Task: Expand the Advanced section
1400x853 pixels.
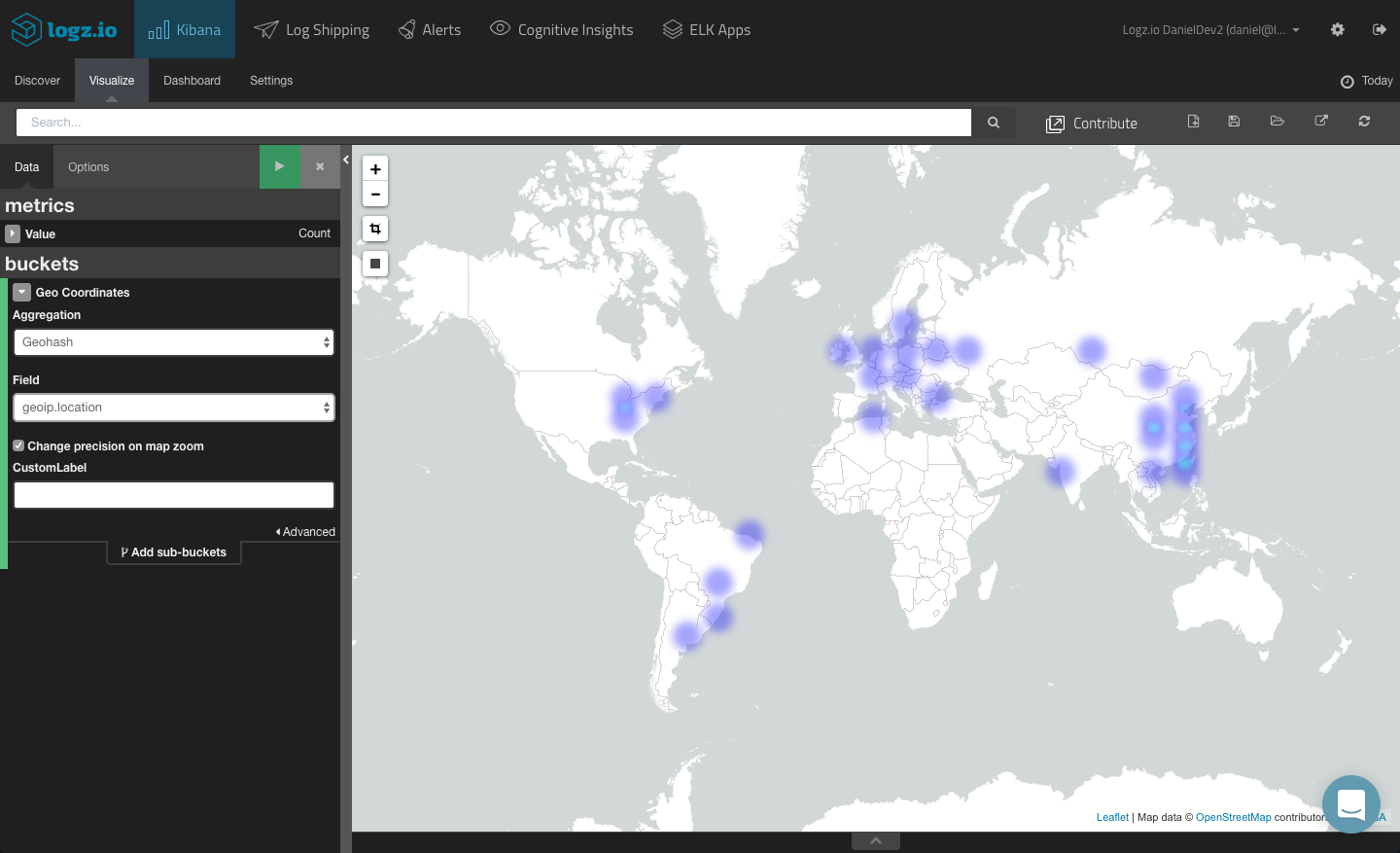Action: [x=305, y=532]
